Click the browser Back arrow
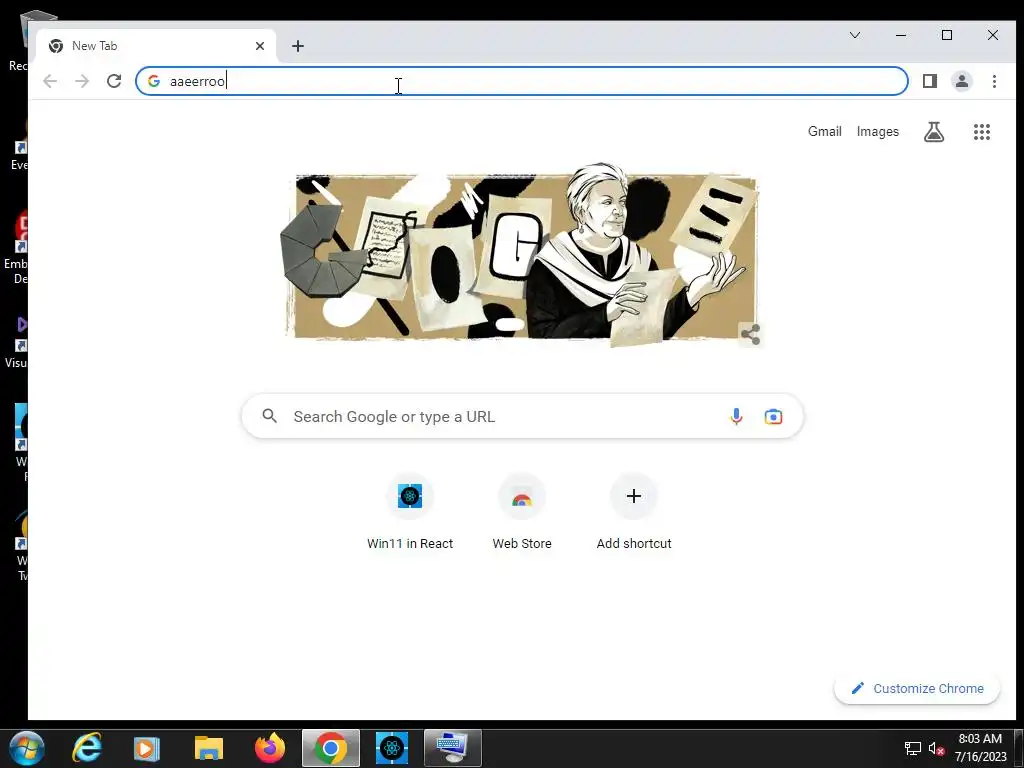1024x768 pixels. pos(50,81)
